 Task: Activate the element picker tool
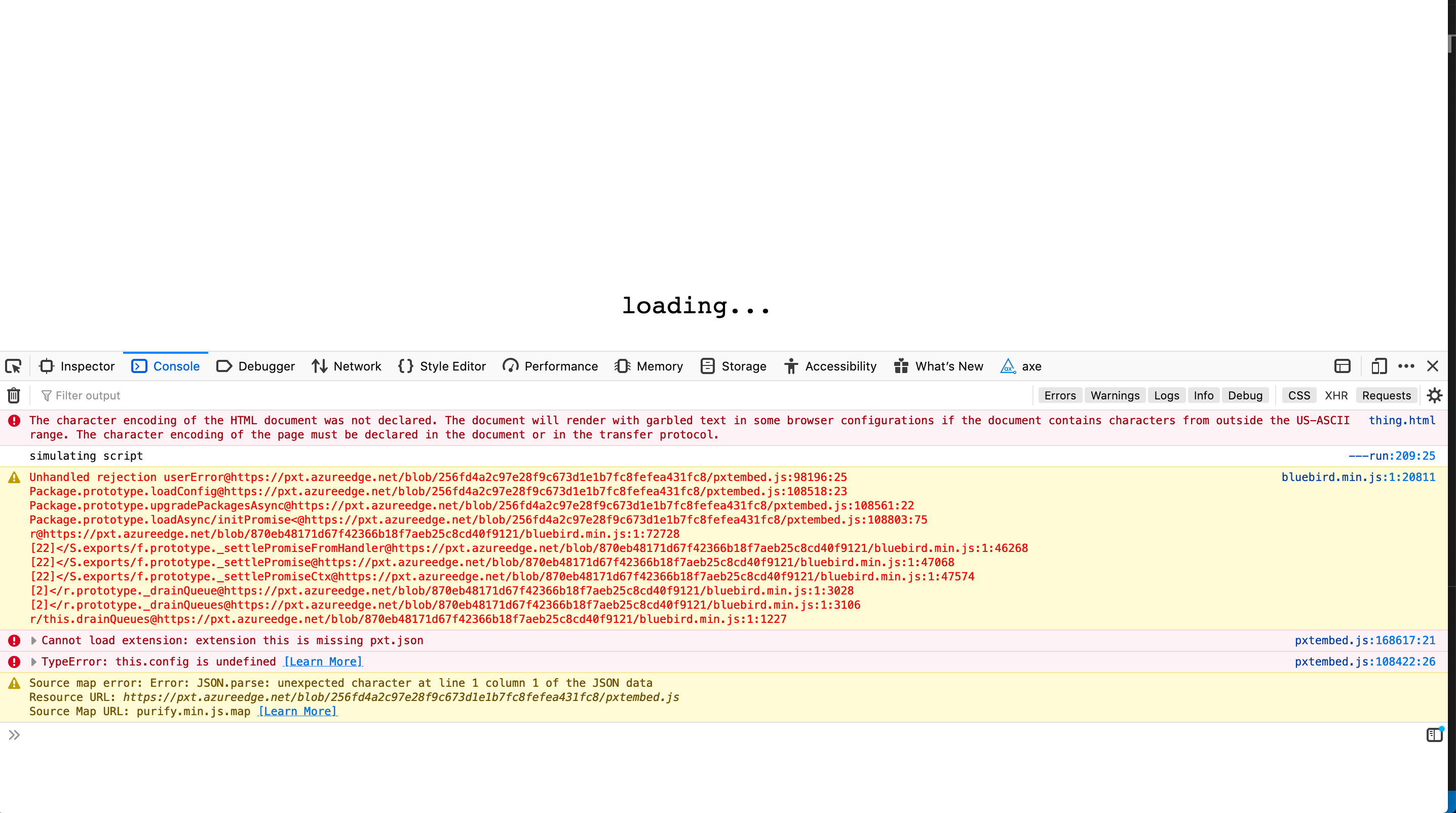[14, 366]
